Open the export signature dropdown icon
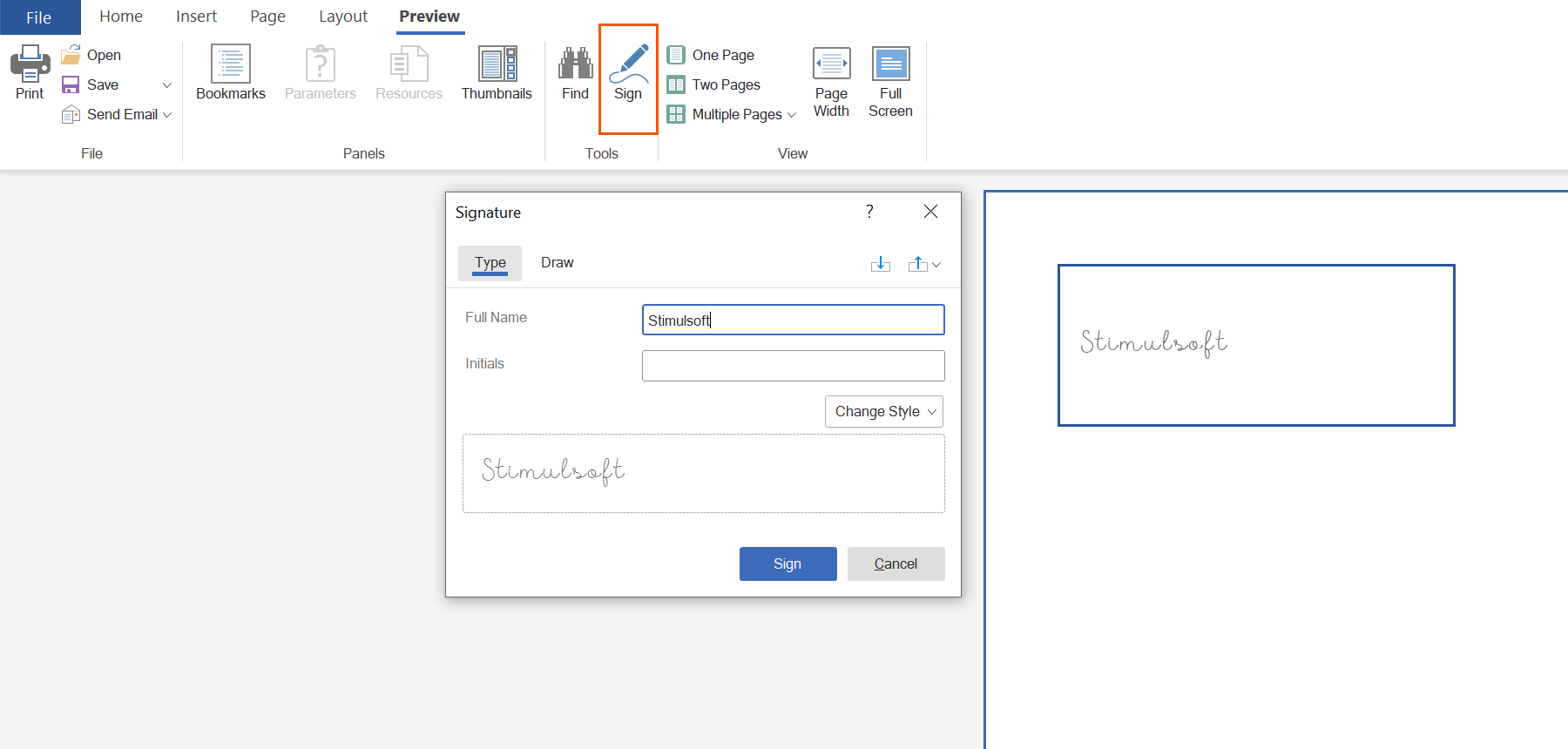The width and height of the screenshot is (1568, 749). click(x=923, y=264)
